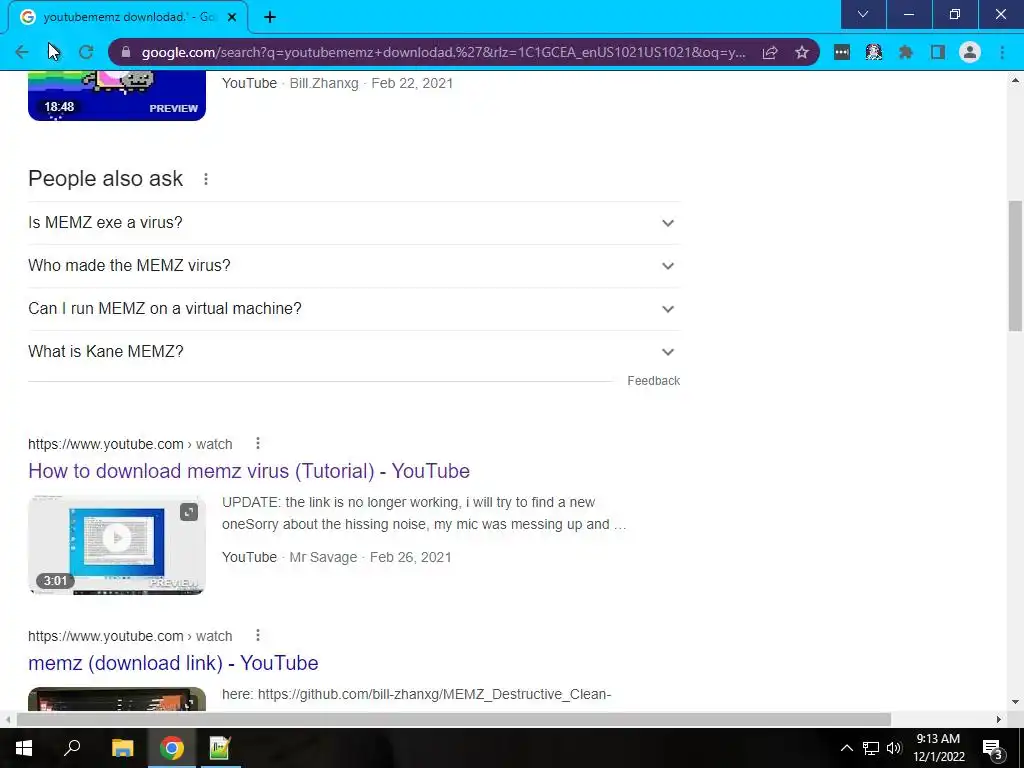This screenshot has height=768, width=1024.
Task: Open More options beside People also ask
Action: point(206,179)
